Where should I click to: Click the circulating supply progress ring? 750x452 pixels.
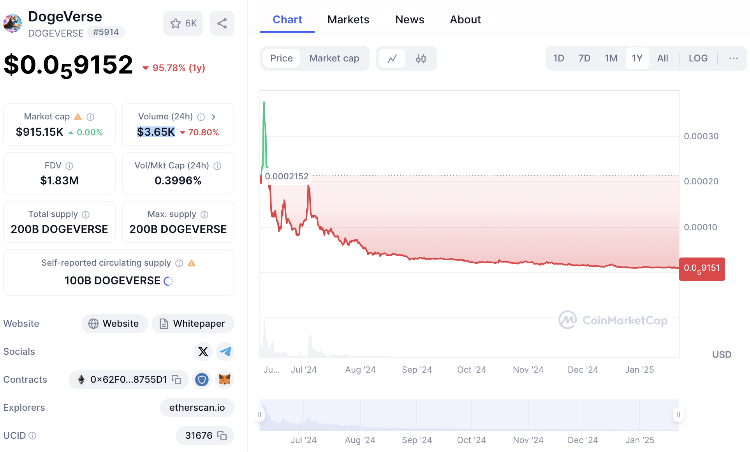[168, 281]
